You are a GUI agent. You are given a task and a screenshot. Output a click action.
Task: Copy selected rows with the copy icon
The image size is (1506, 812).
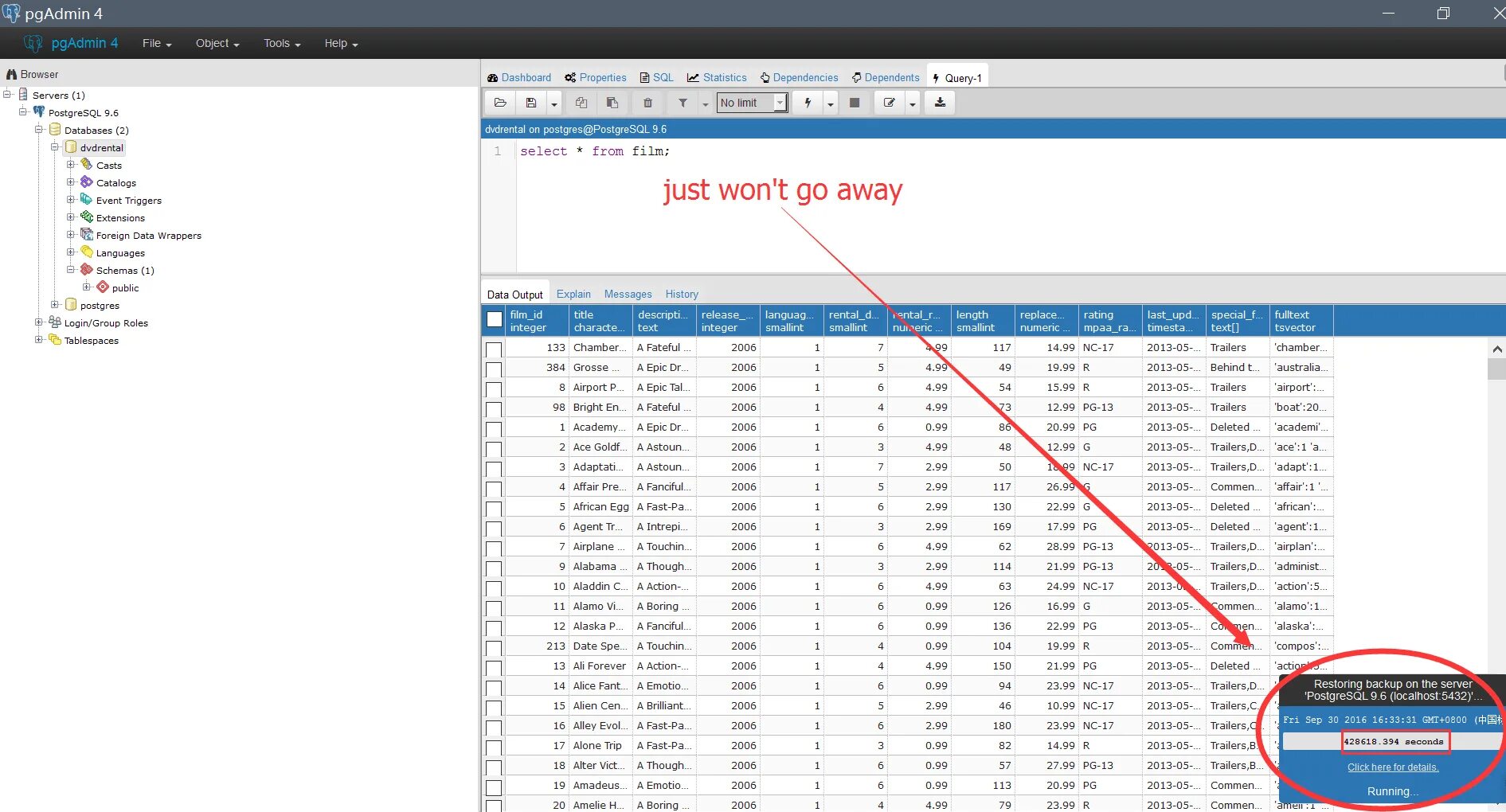[581, 103]
